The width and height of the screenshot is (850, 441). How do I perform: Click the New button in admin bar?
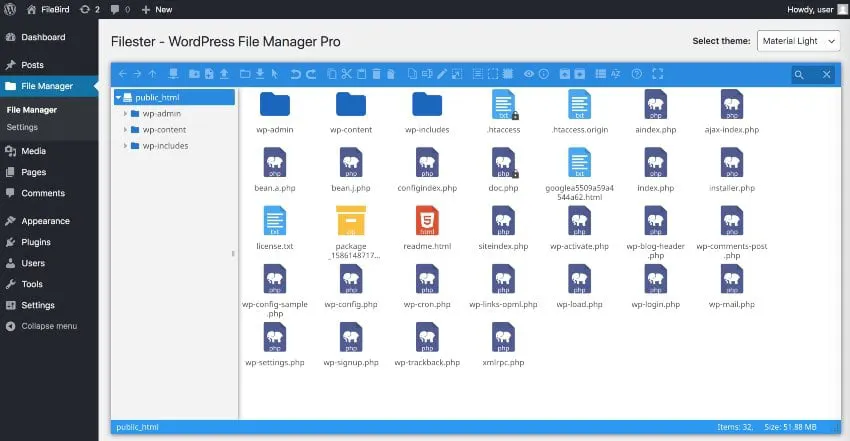157,9
